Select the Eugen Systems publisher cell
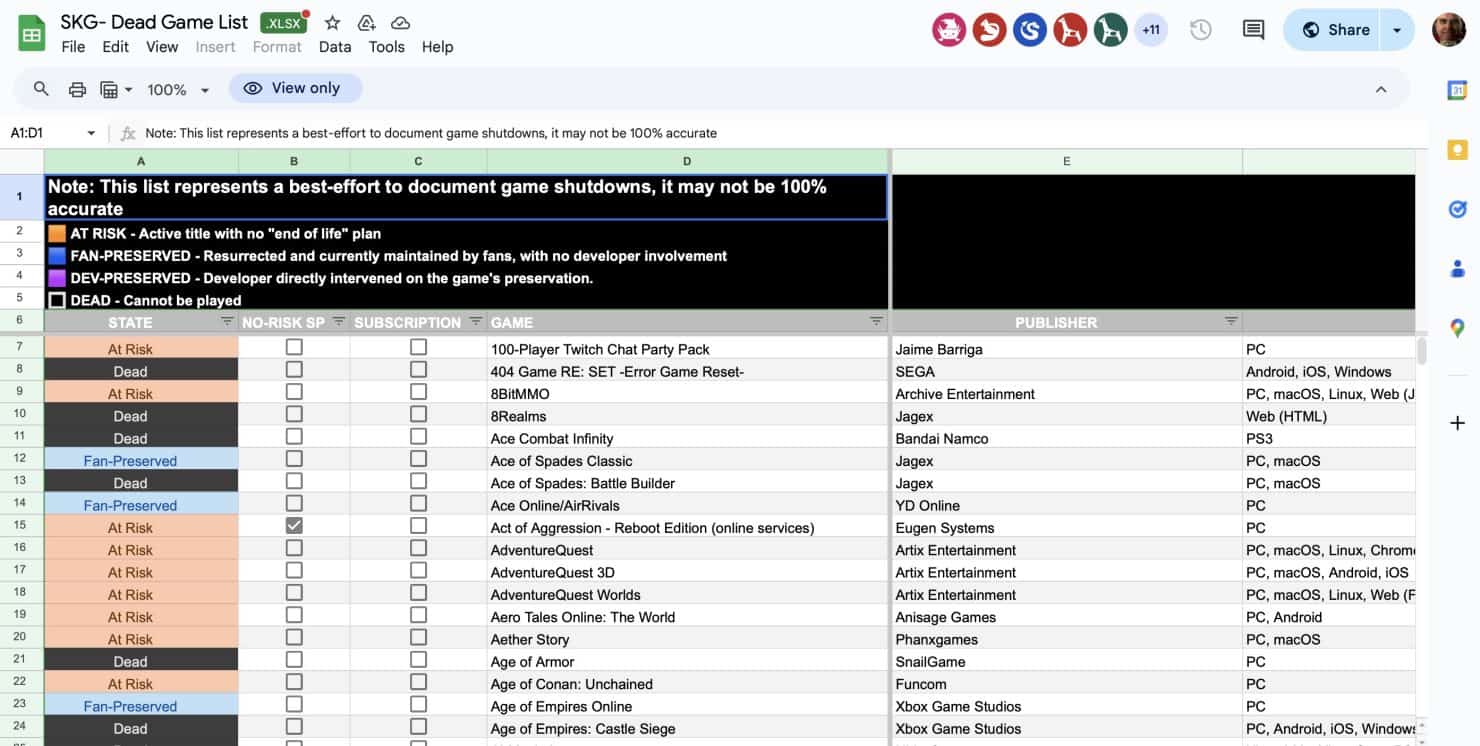 (x=1067, y=527)
